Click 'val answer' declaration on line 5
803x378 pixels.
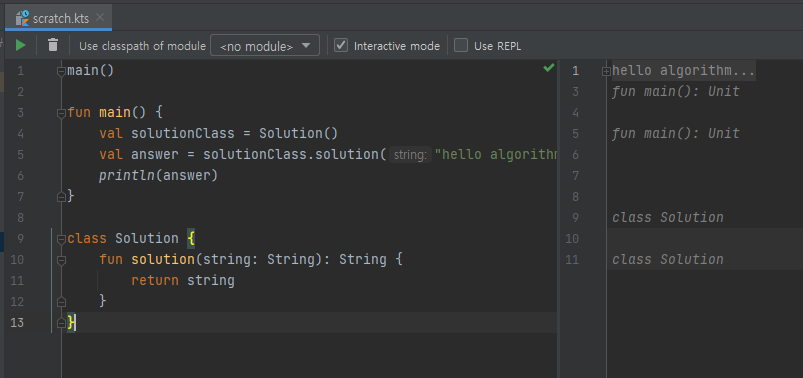pyautogui.click(x=139, y=154)
